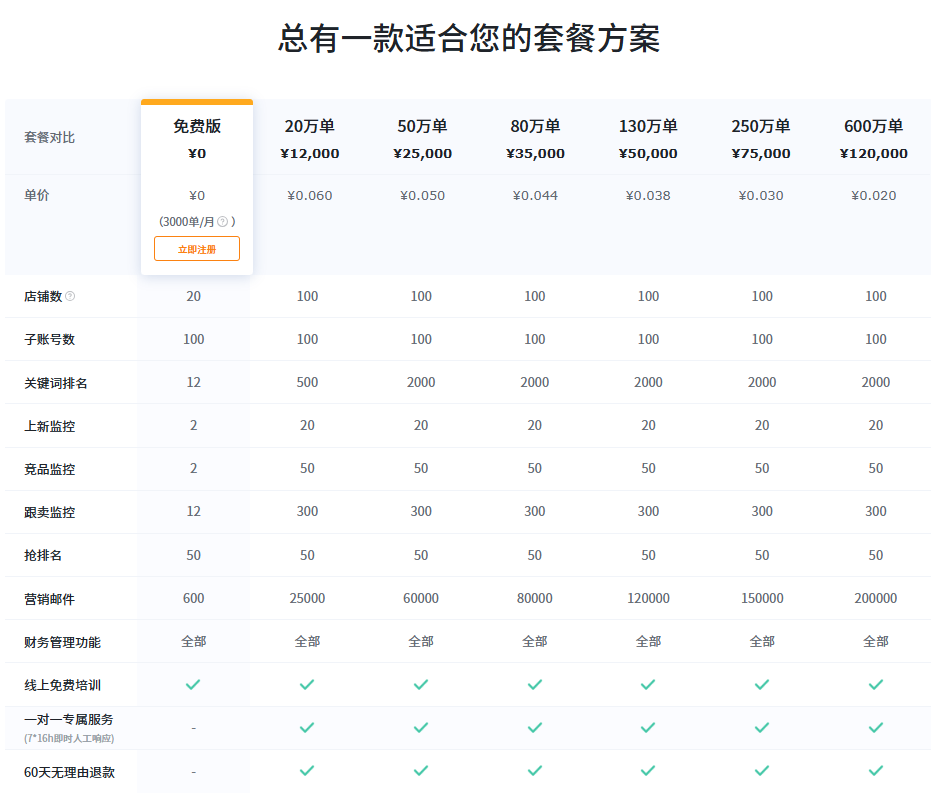Click 130万单 checkmark in 一对一专属服务 row
The width and height of the screenshot is (931, 801).
648,727
